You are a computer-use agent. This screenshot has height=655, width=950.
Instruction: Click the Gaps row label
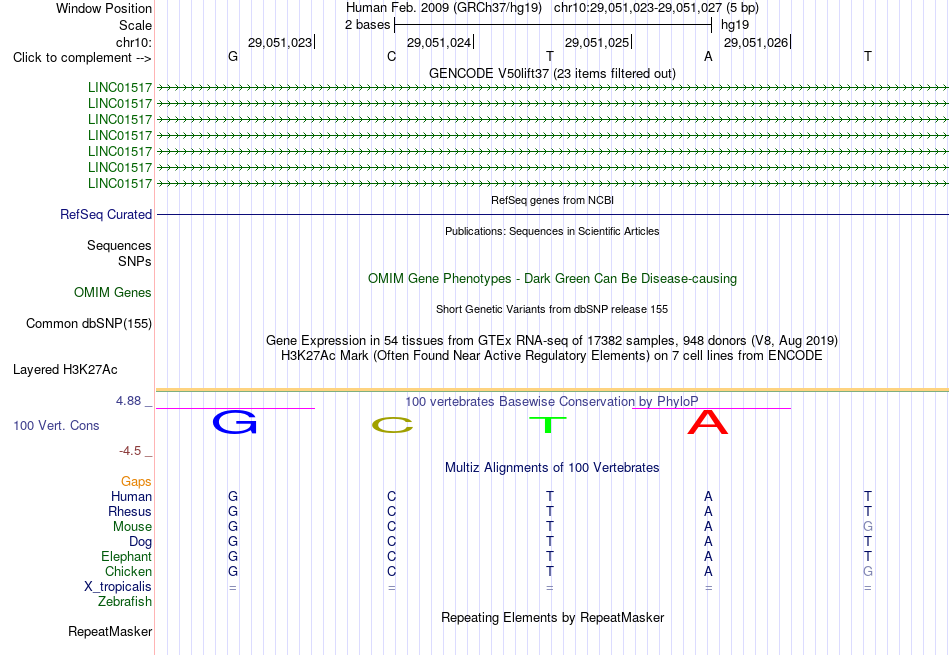[x=136, y=481]
